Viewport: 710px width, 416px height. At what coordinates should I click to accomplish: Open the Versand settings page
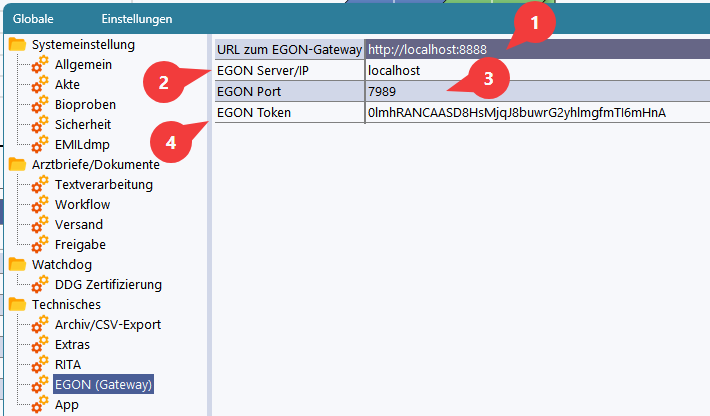79,225
